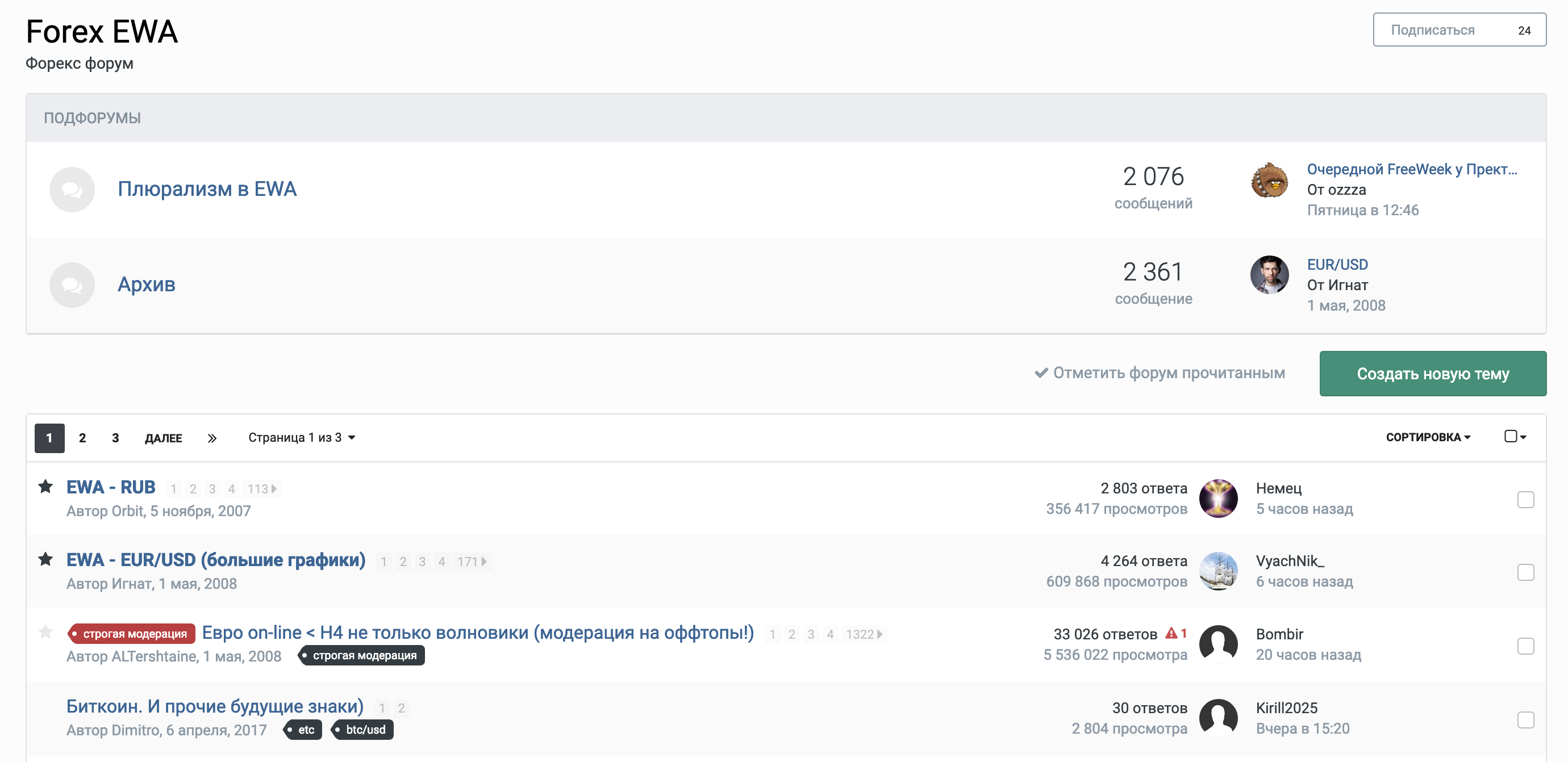Select page 1 in the pagination

pos(49,438)
